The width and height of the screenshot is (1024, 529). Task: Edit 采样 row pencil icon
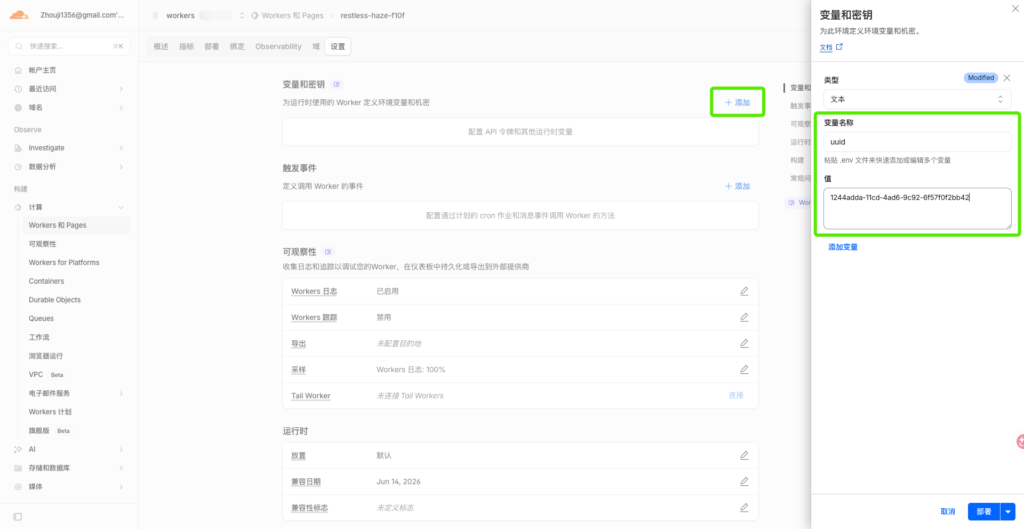(x=744, y=370)
